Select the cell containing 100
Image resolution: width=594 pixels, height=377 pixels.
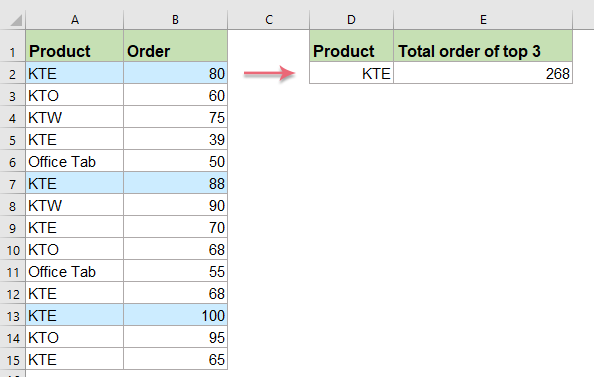click(175, 315)
